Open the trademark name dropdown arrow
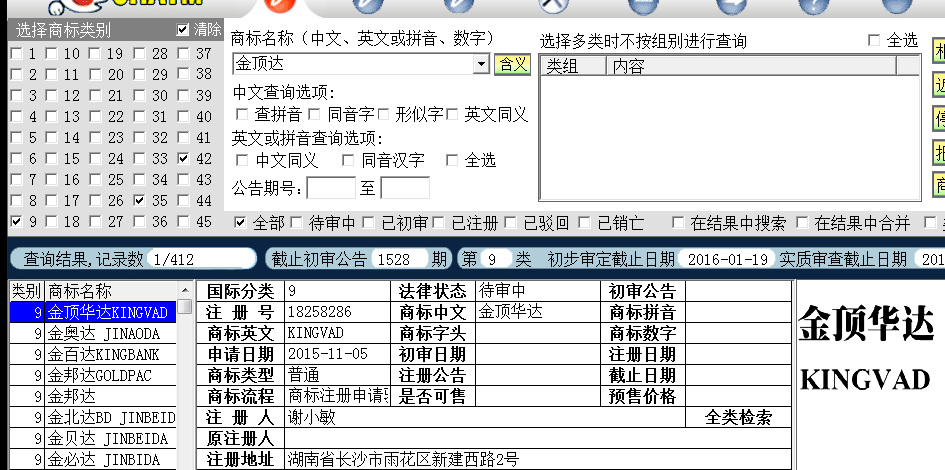 (x=481, y=64)
